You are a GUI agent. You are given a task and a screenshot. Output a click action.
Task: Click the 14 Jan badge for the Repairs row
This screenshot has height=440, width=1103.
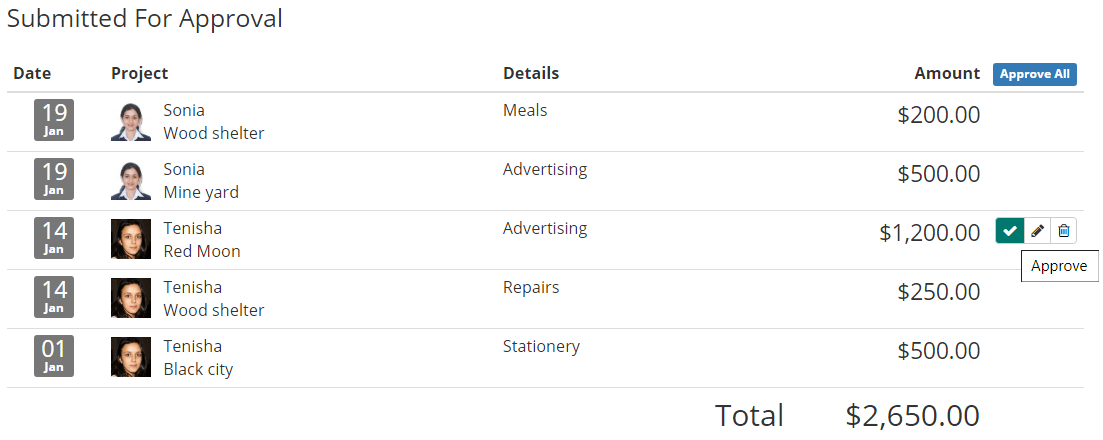pos(54,297)
